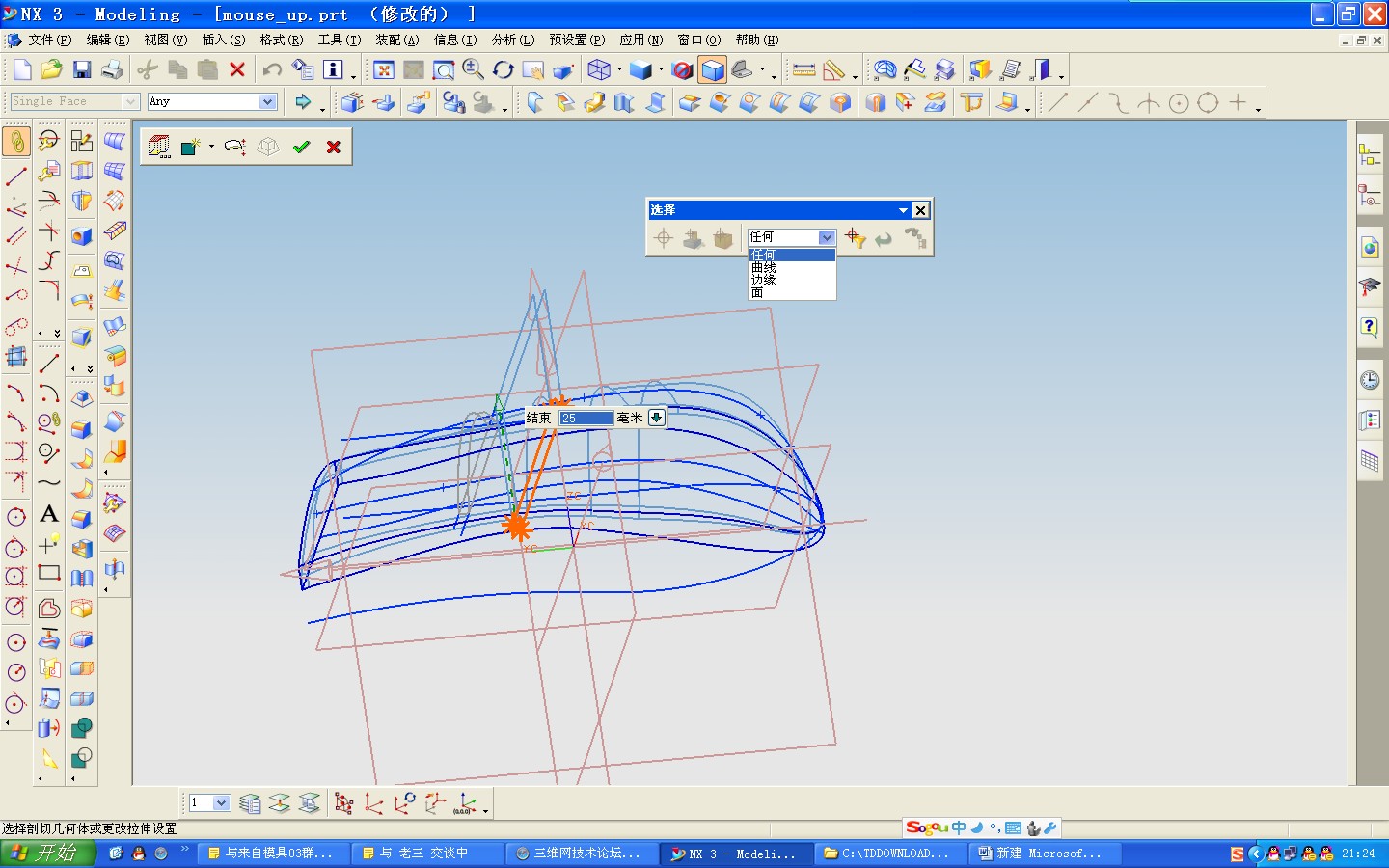Click the red X Delete icon in the toolbar
The width and height of the screenshot is (1389, 868).
click(x=237, y=69)
